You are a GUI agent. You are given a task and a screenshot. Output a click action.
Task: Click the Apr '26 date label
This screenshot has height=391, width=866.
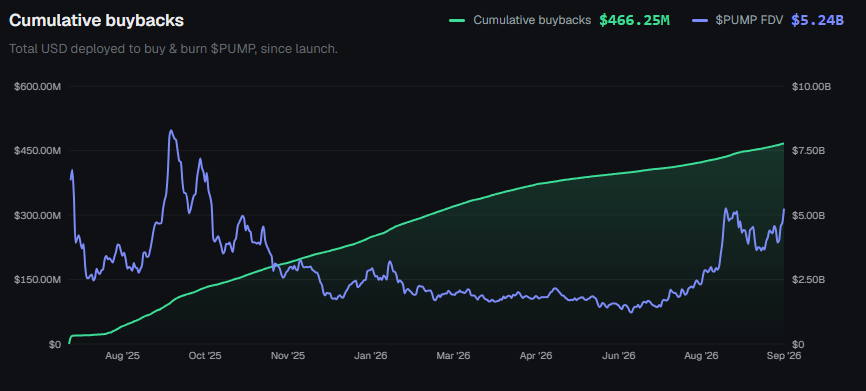tap(536, 356)
